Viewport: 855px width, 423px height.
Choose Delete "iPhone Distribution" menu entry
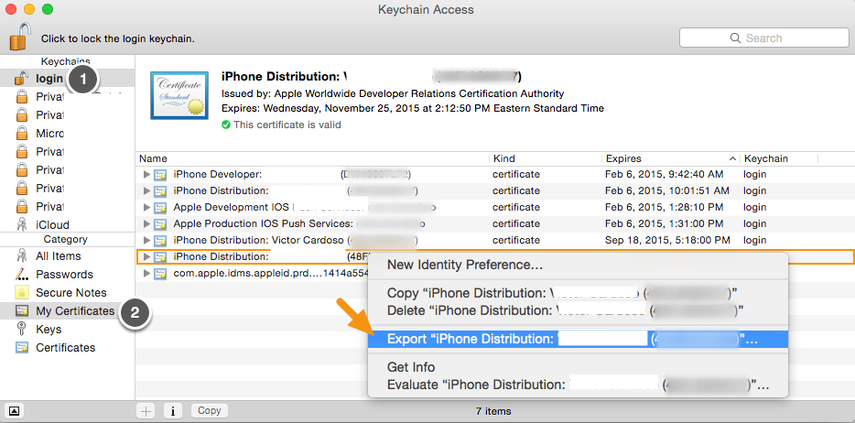coord(578,310)
